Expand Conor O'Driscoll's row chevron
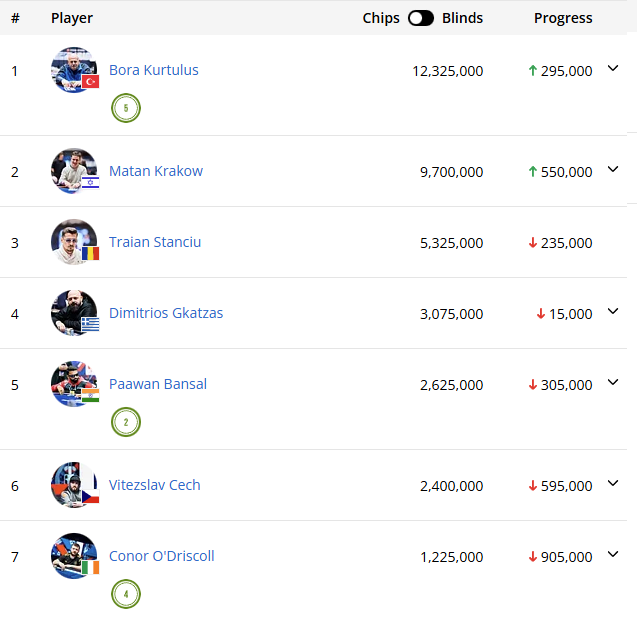 click(614, 555)
